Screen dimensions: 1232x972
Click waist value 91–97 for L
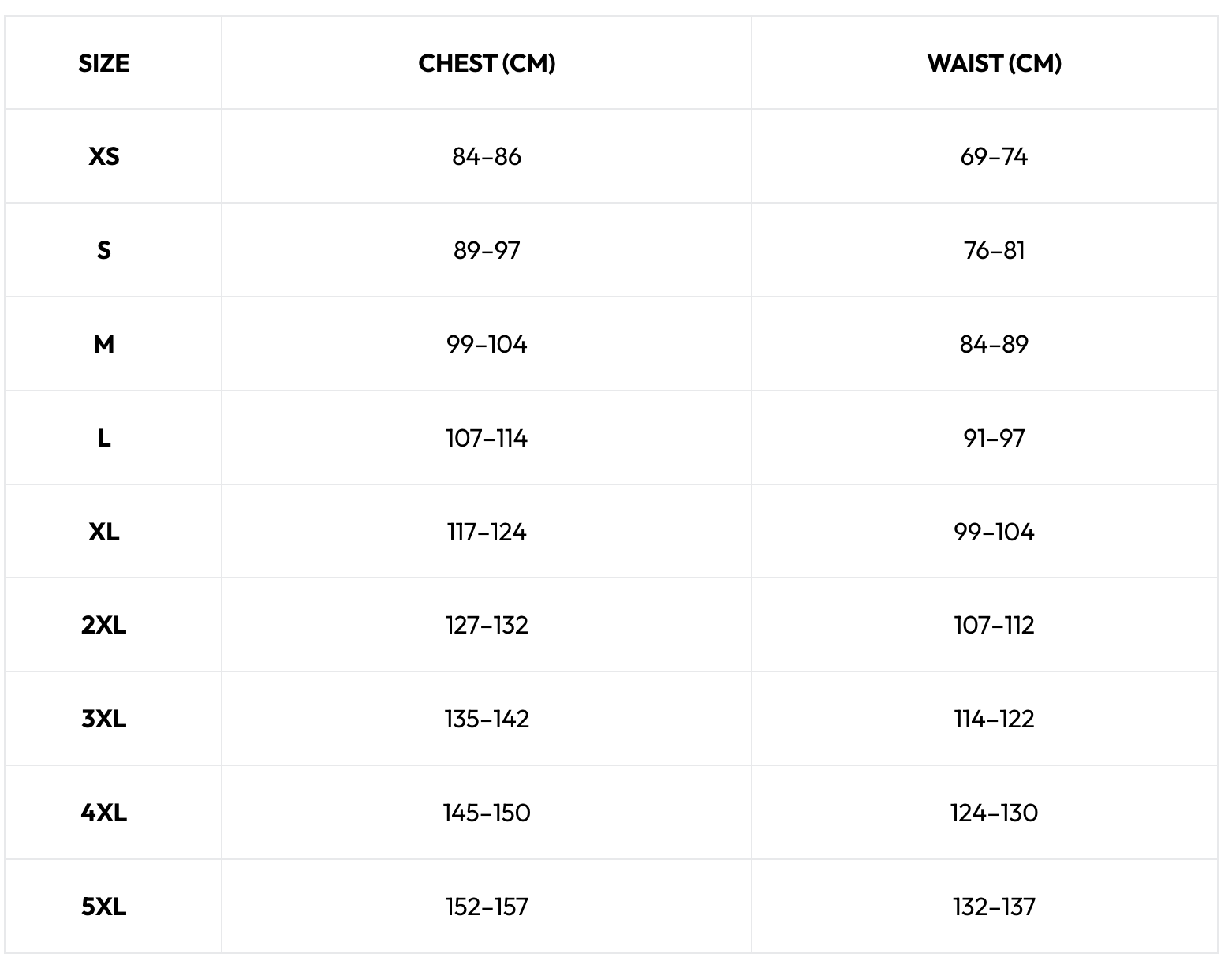pos(994,438)
